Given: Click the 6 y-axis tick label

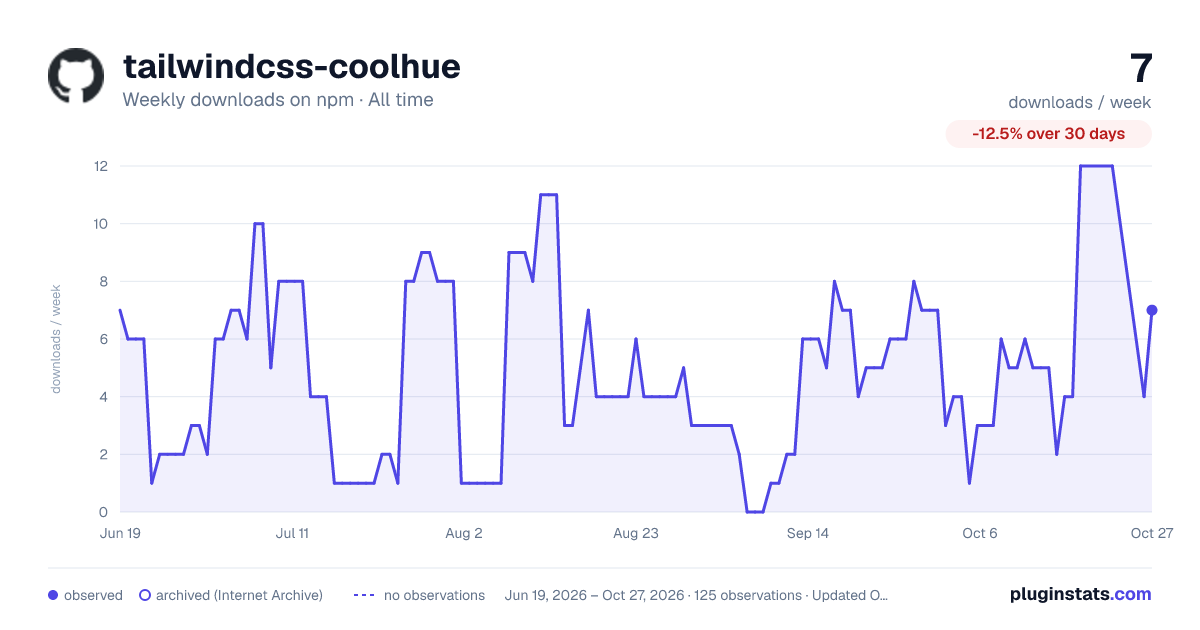Looking at the screenshot, I should click(x=103, y=339).
